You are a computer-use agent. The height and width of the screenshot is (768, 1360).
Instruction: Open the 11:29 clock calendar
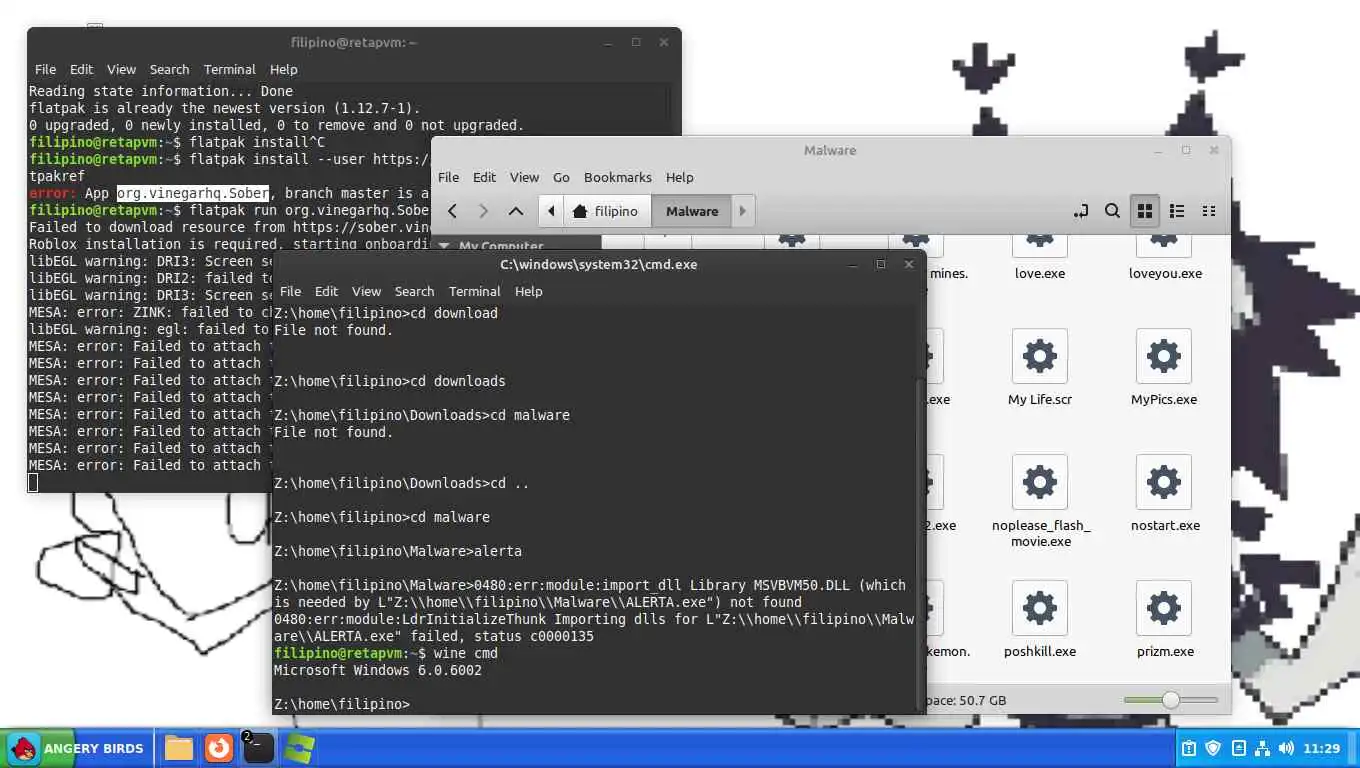[1322, 748]
